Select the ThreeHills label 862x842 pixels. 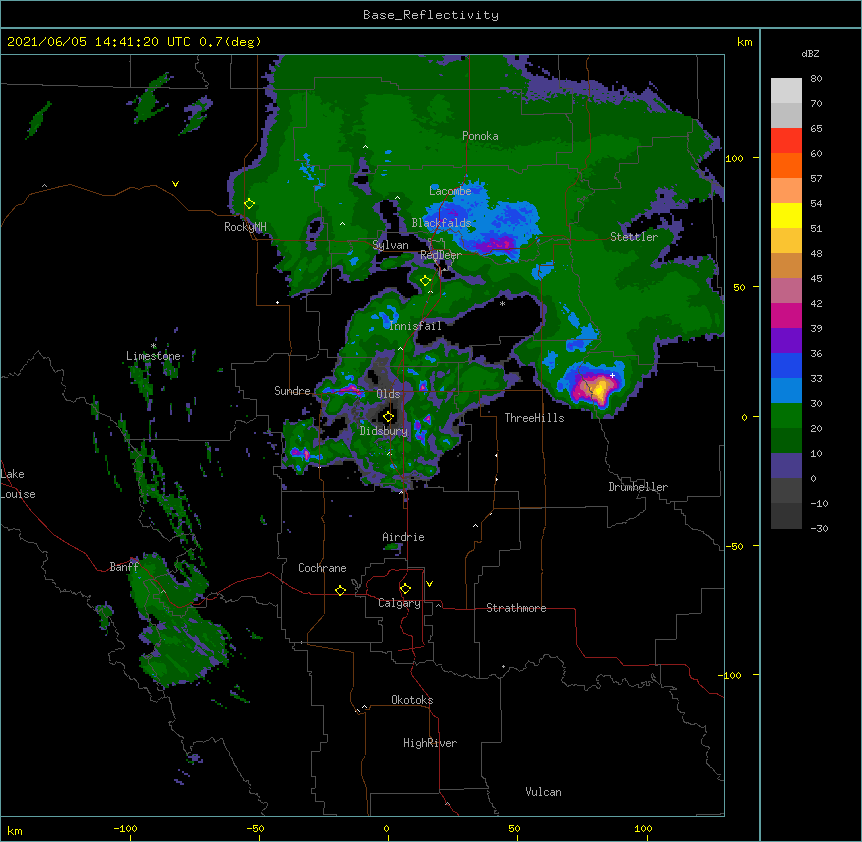coord(534,418)
